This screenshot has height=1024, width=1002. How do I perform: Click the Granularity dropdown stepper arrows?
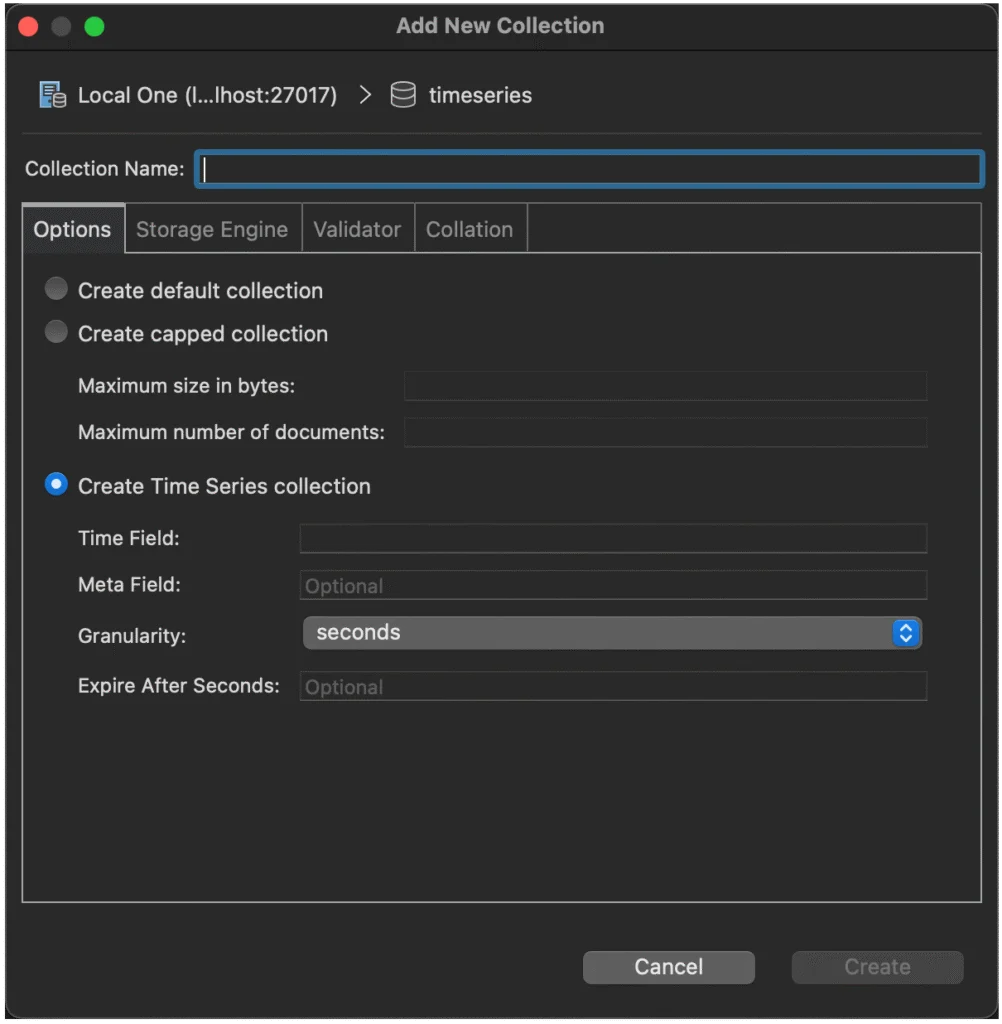[905, 633]
